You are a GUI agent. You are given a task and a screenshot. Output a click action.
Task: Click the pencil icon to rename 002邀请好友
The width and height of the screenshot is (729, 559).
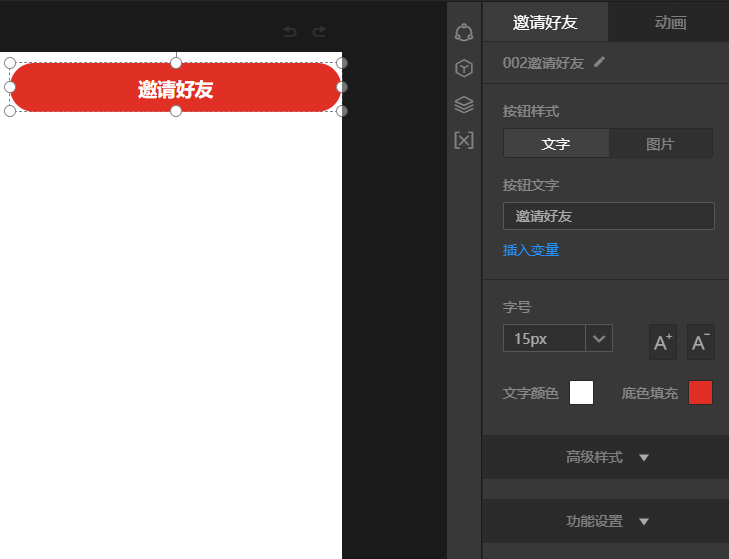point(599,62)
